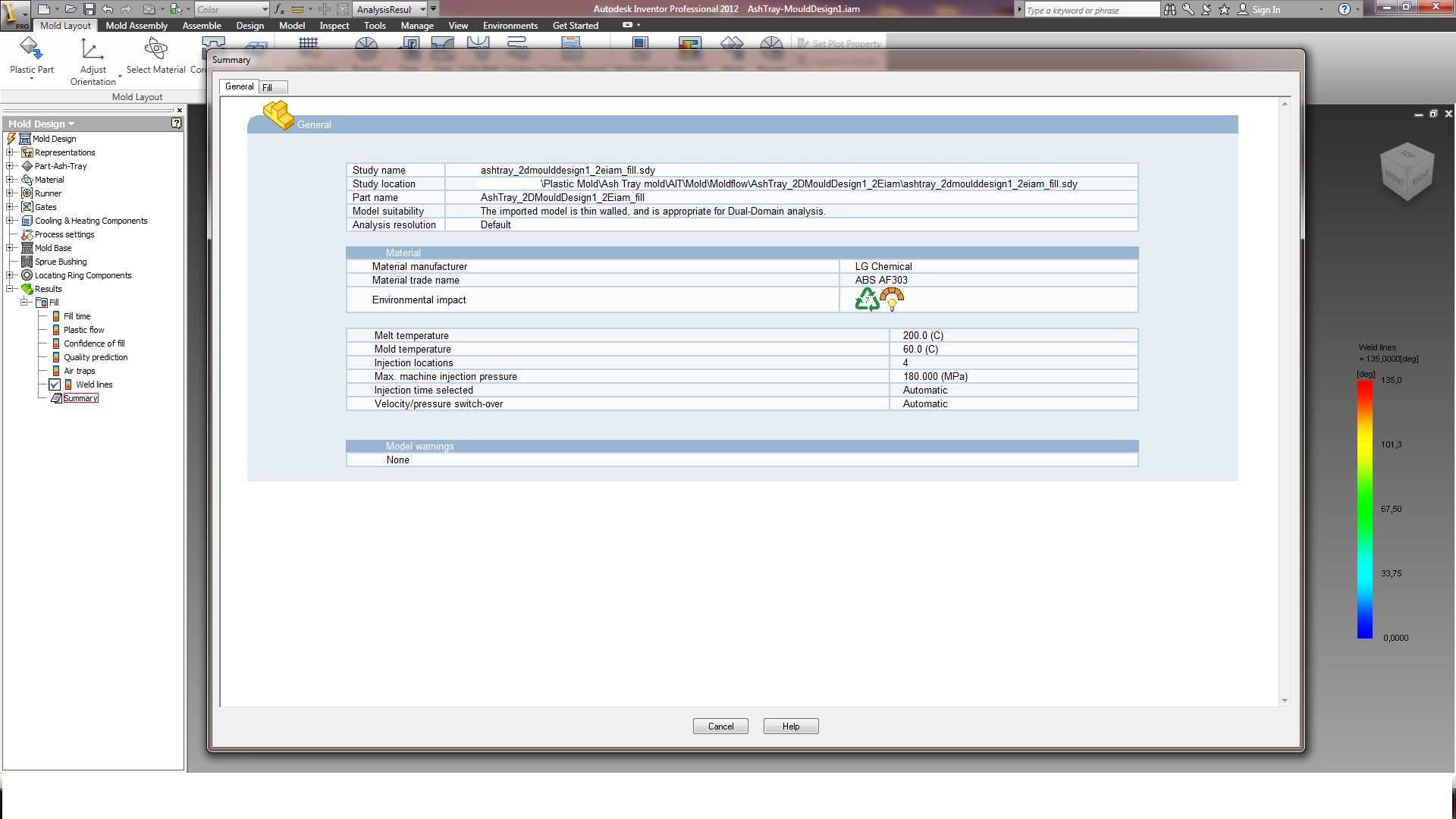Click the Redo arrow icon

[x=127, y=9]
